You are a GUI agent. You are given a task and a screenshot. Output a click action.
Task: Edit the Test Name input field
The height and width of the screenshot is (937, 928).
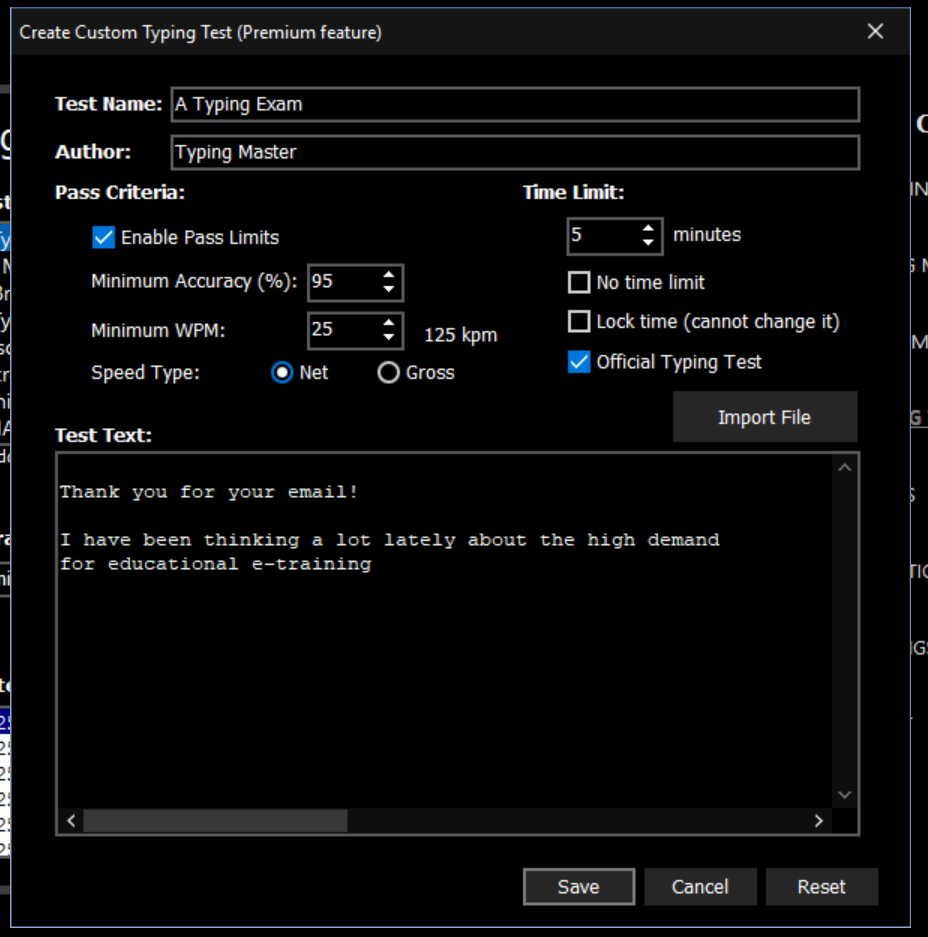click(x=515, y=105)
